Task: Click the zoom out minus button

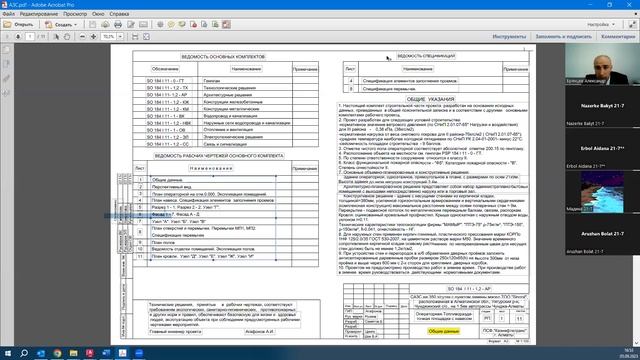Action: [x=82, y=37]
